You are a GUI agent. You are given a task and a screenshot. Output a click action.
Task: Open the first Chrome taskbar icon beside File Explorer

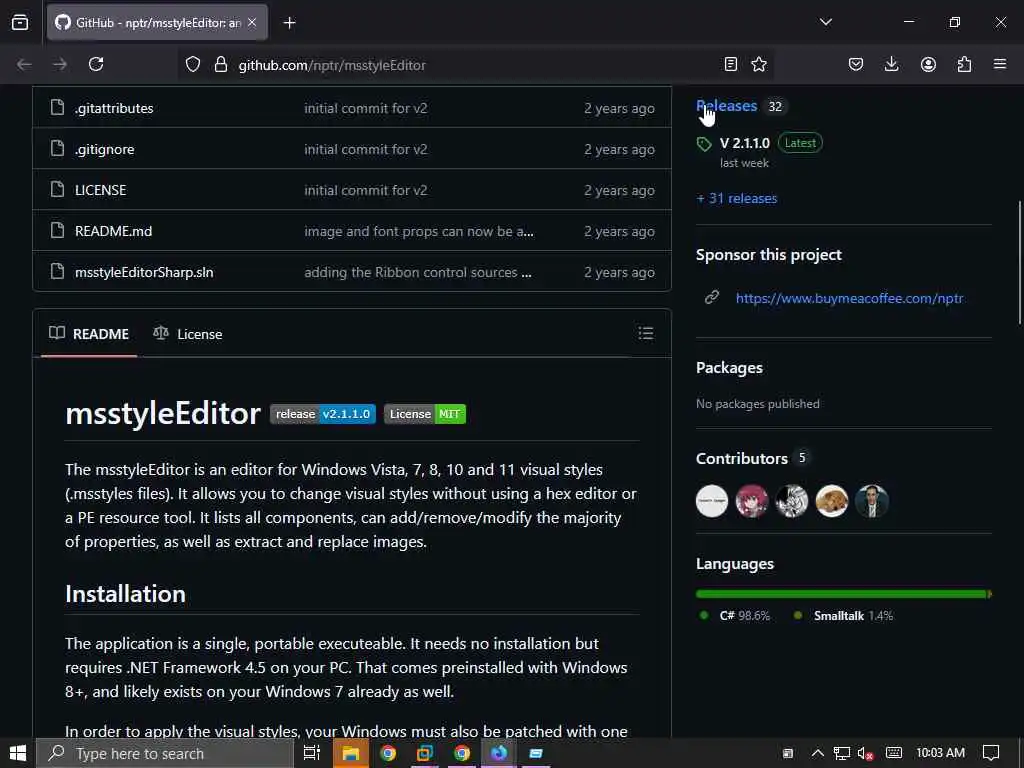pos(388,753)
